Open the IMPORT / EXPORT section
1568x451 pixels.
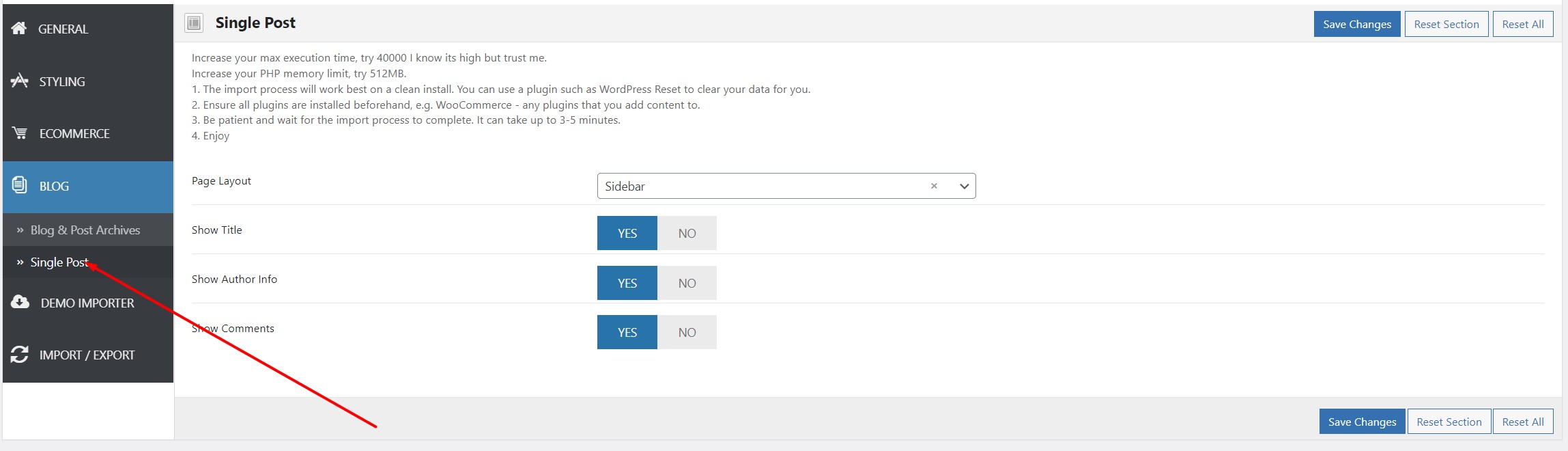pos(88,355)
